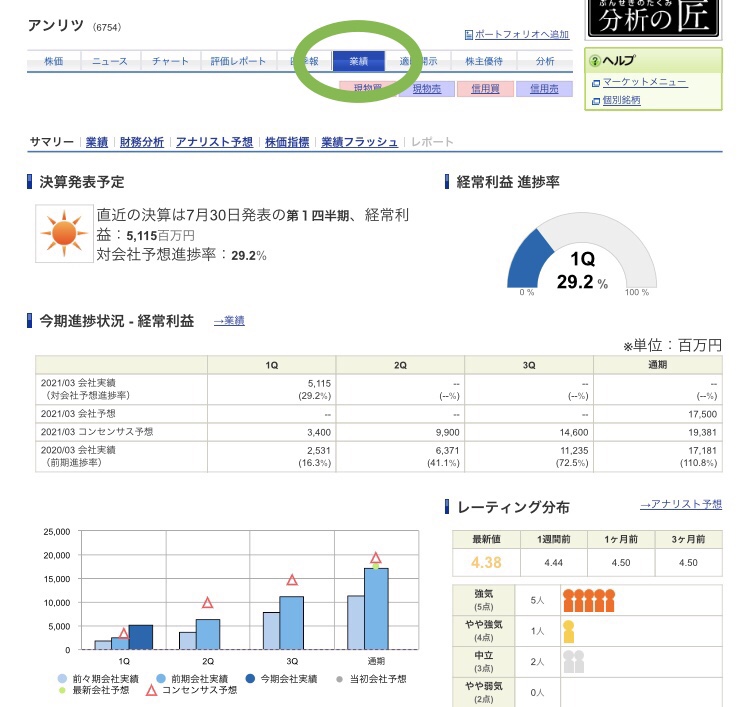Open the 株価 tab
Viewport: 740px width, 707px height.
tap(54, 61)
